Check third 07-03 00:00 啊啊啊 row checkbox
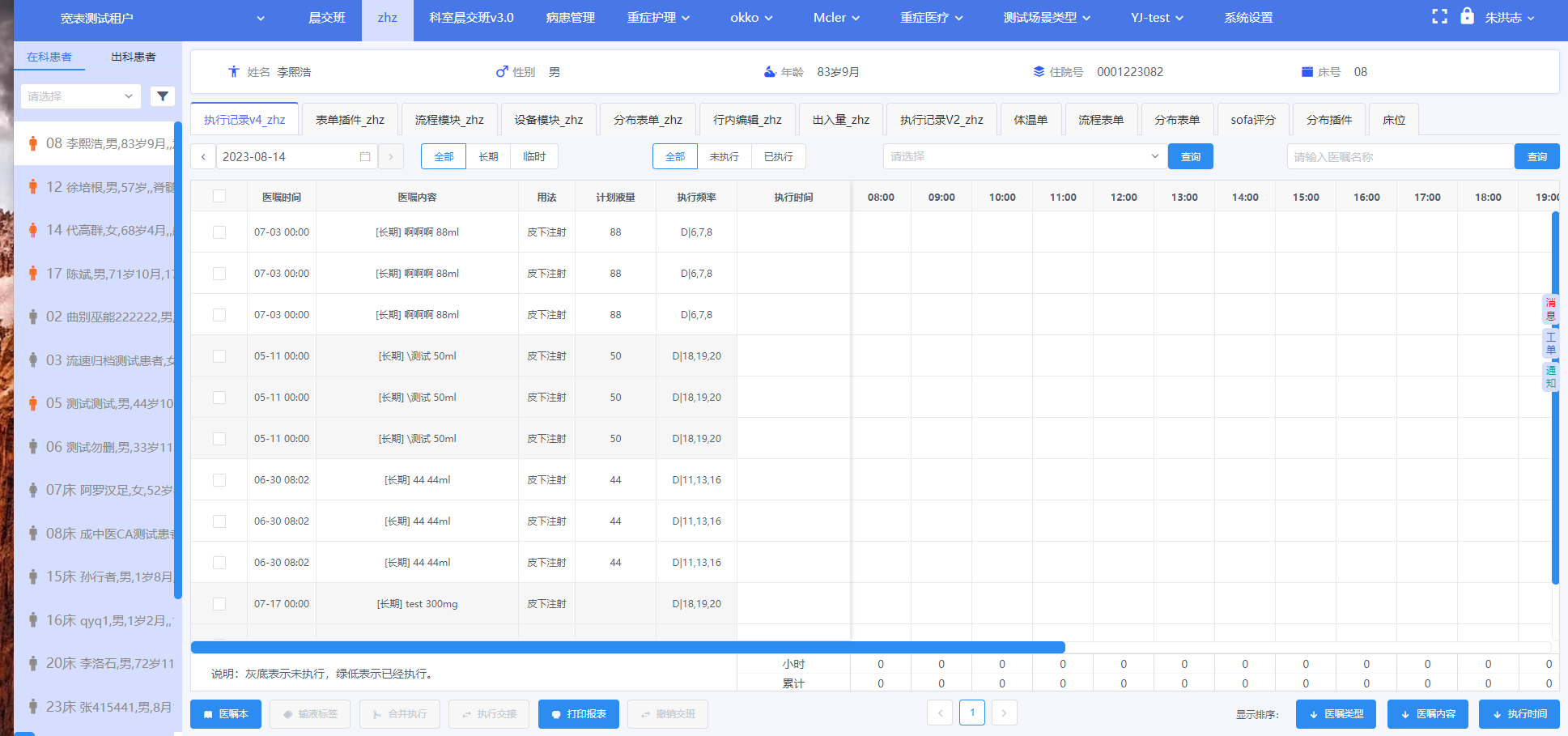This screenshot has width=1568, height=736. point(219,315)
